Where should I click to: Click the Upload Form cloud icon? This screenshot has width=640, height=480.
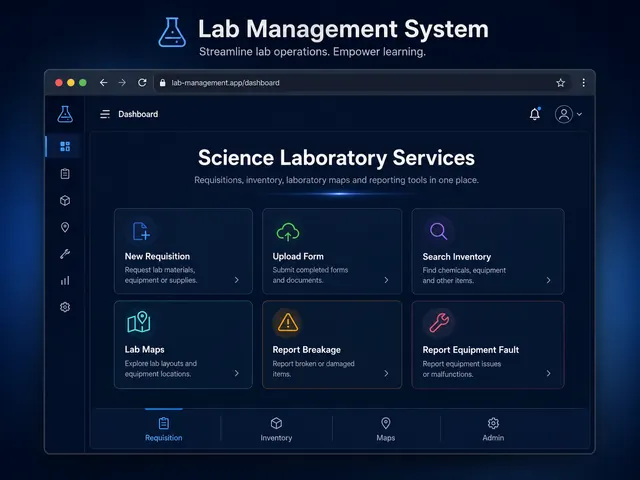coord(288,232)
